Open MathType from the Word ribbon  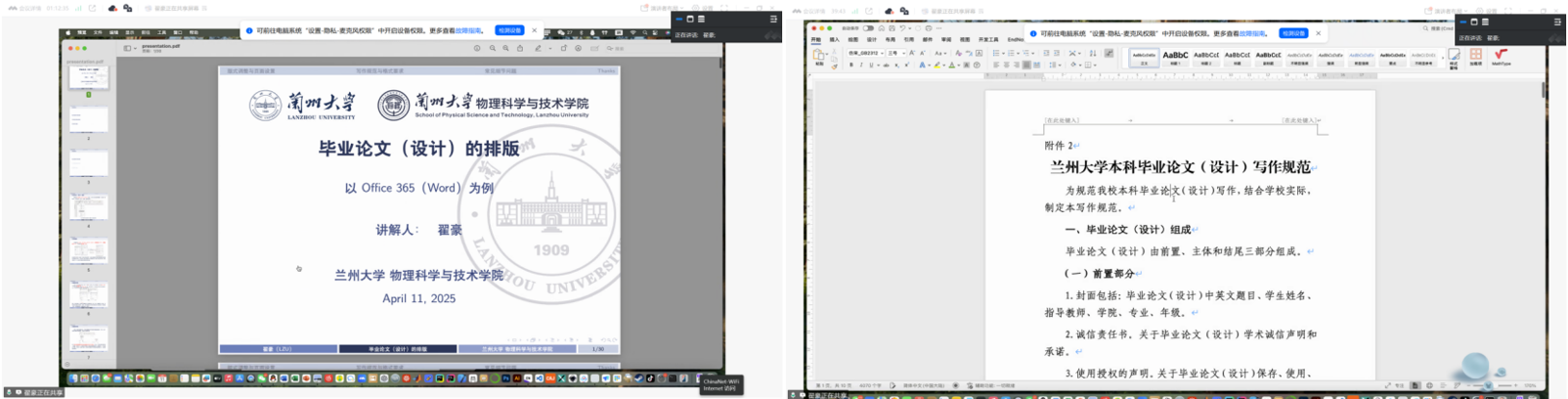pos(1501,57)
